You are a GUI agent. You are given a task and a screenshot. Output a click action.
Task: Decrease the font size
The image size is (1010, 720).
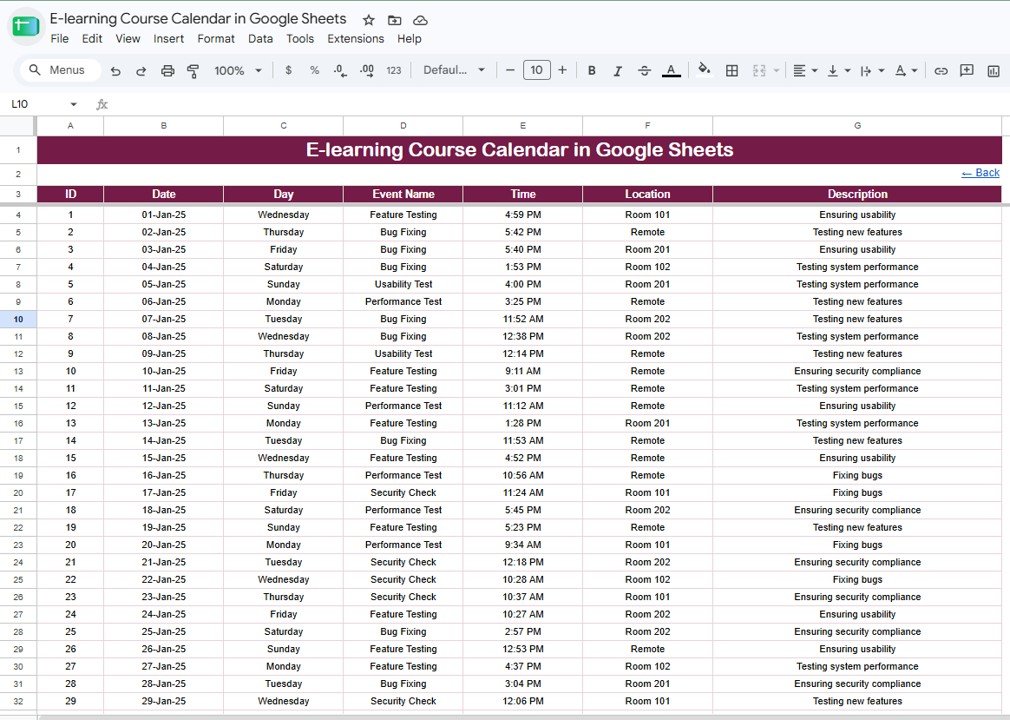point(510,70)
